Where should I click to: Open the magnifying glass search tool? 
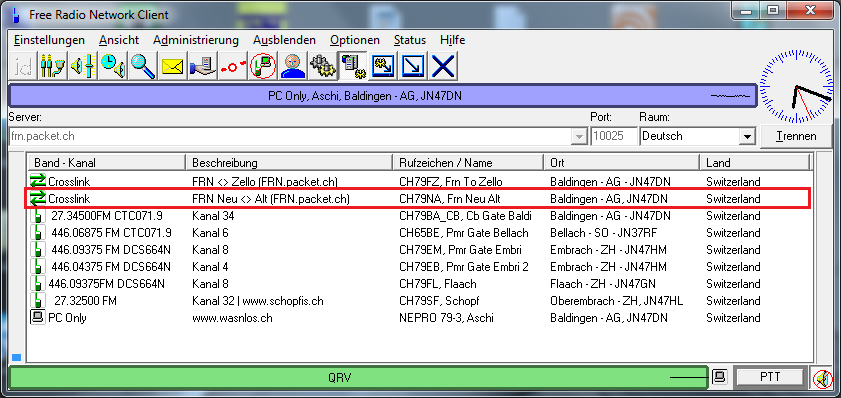click(143, 66)
